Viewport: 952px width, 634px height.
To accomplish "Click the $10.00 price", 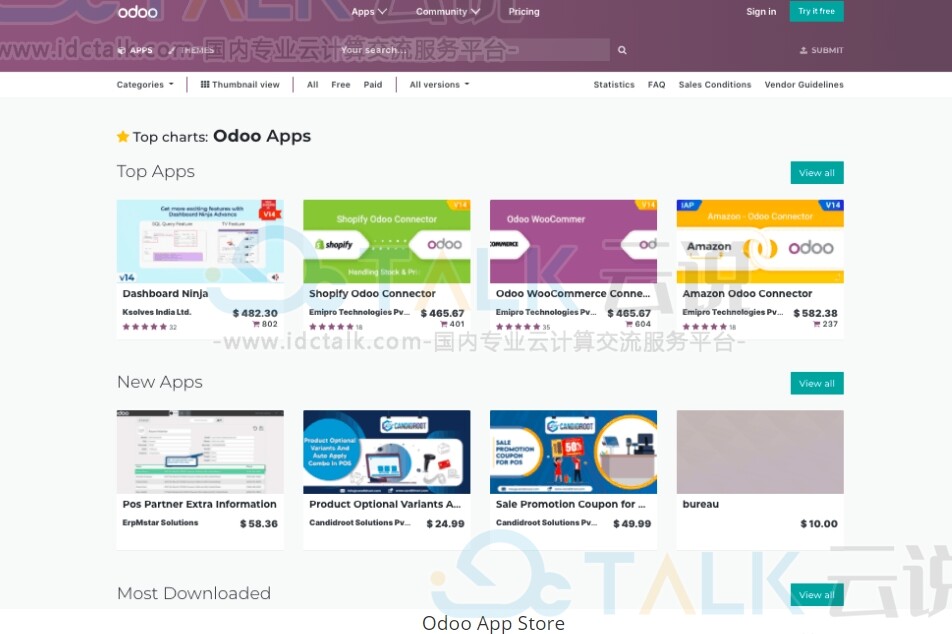I will click(819, 523).
